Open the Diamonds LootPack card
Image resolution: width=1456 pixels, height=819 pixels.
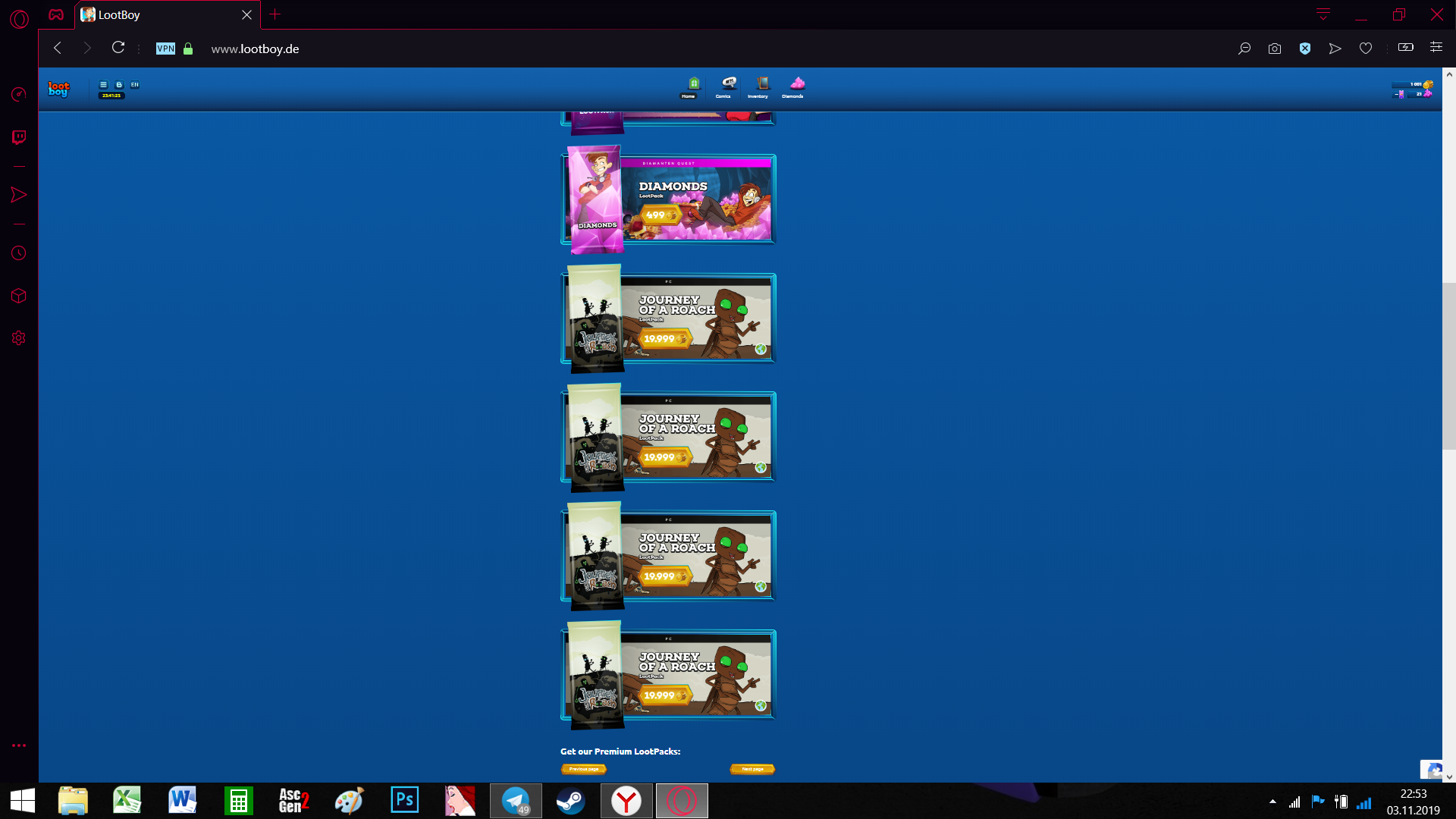668,199
